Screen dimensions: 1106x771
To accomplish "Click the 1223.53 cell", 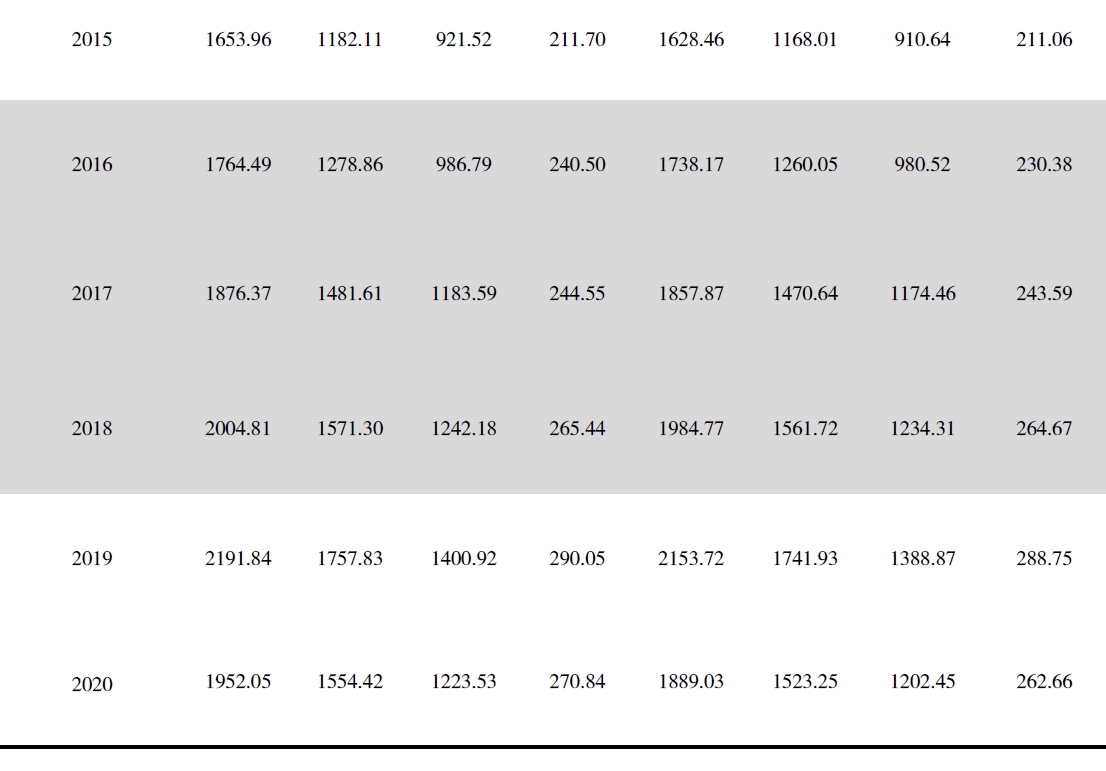I will [464, 683].
